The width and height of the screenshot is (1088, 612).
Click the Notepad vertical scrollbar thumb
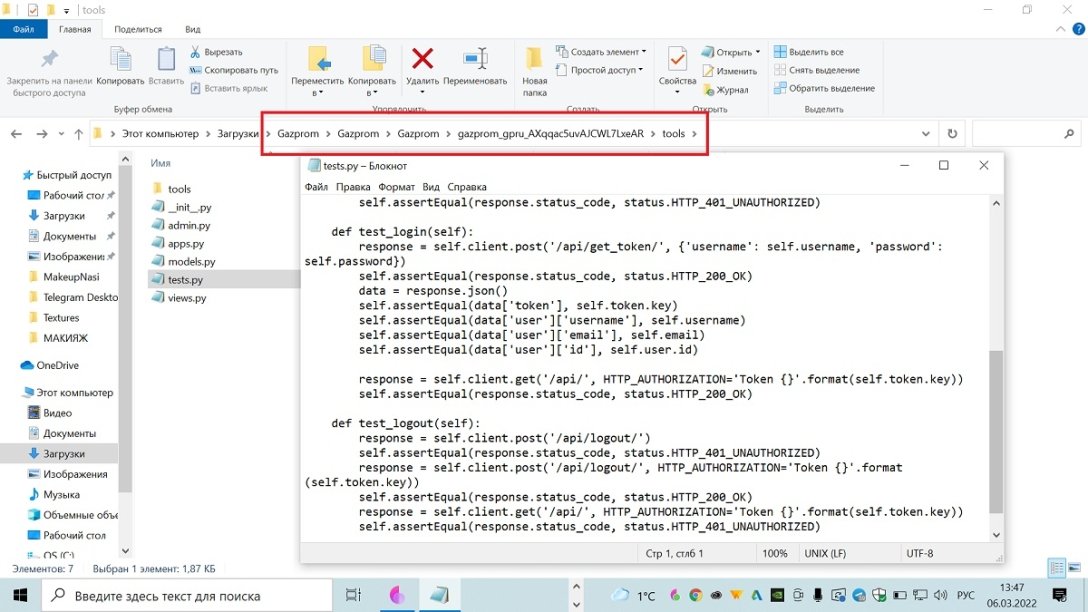coord(995,430)
